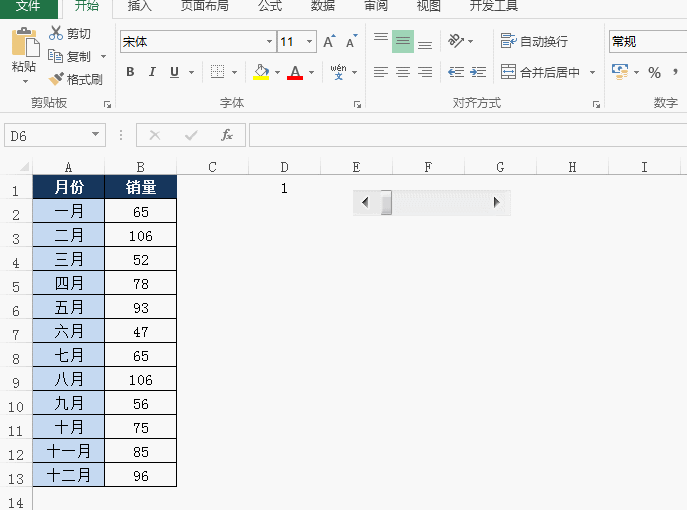The width and height of the screenshot is (687, 510).
Task: Select cell B3 containing 106
Action: click(x=141, y=236)
